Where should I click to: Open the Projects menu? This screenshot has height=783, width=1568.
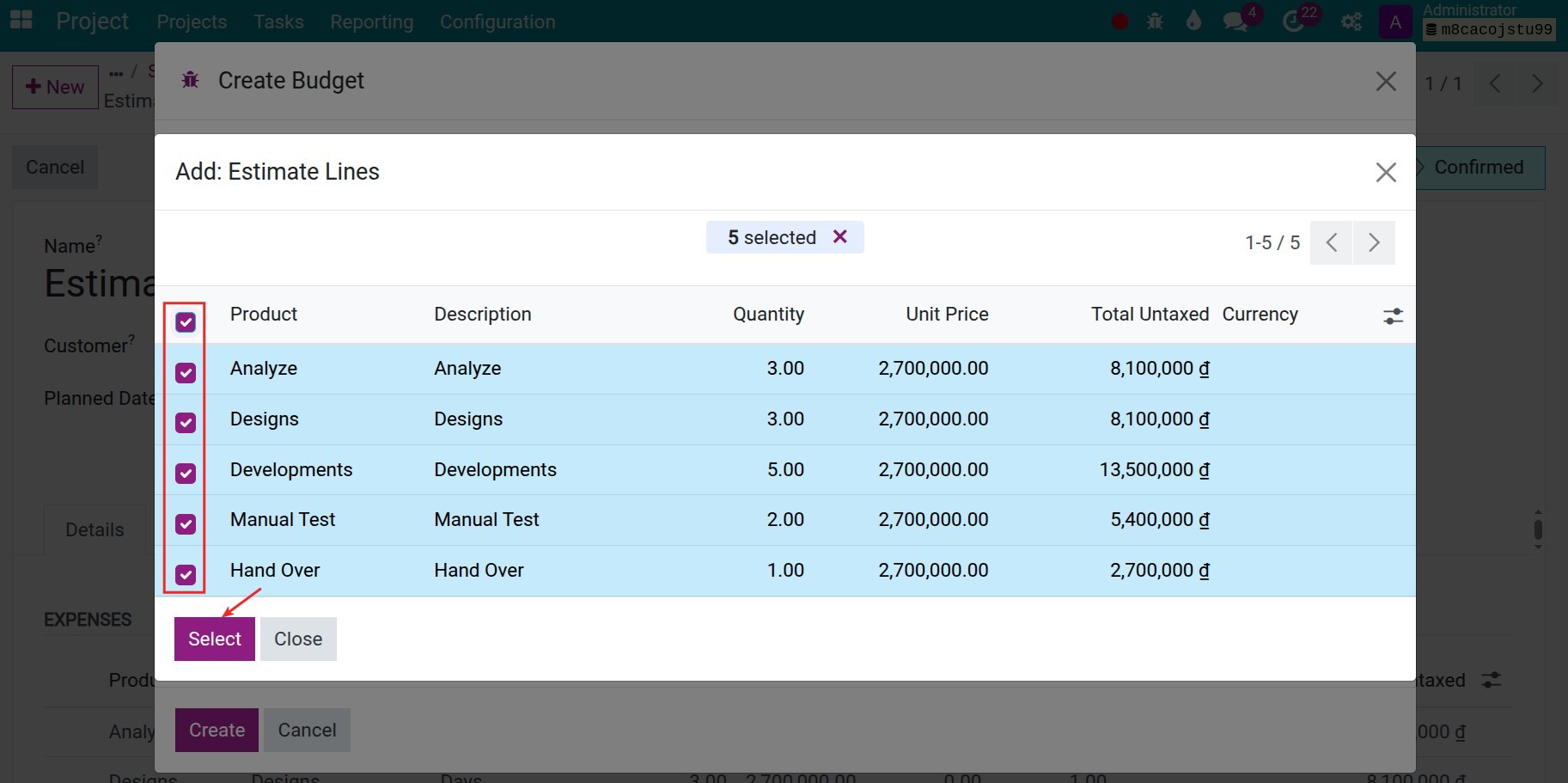click(192, 21)
